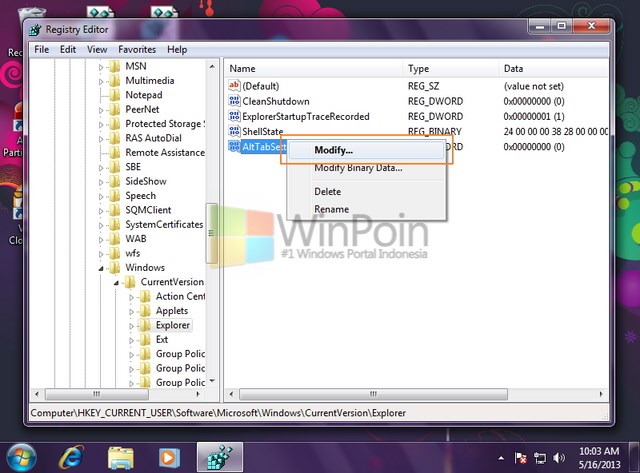This screenshot has width=640, height=473.
Task: Click the Type column header
Action: click(x=450, y=69)
